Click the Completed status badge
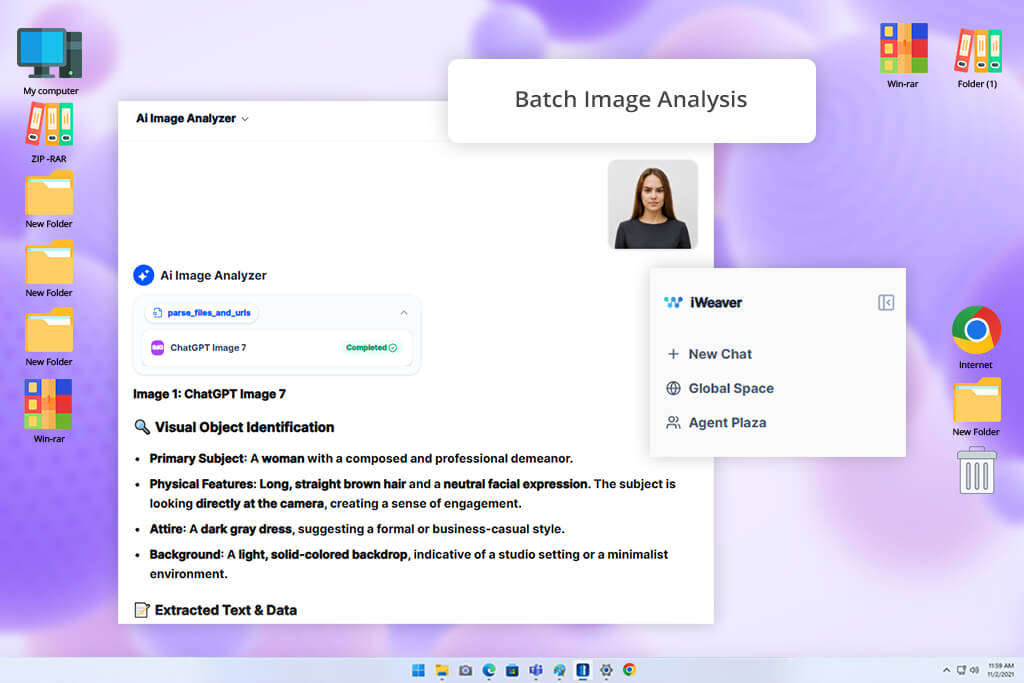 [371, 348]
